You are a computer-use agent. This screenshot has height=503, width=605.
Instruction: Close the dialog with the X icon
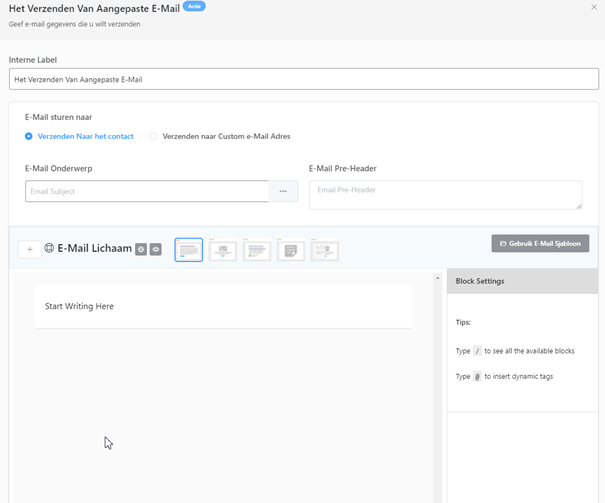pos(594,7)
